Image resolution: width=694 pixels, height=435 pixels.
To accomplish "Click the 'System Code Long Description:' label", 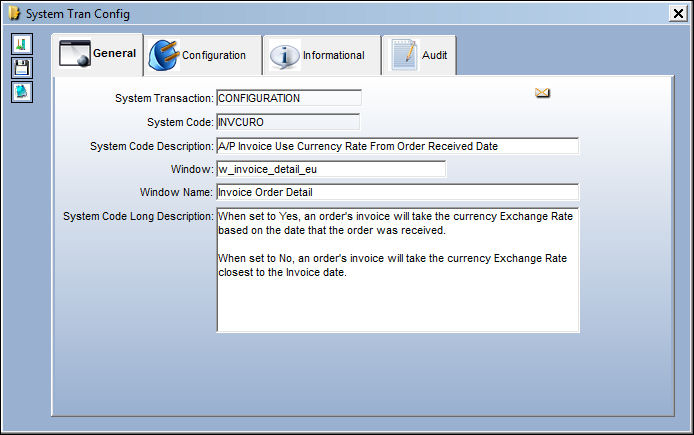I will click(x=138, y=216).
